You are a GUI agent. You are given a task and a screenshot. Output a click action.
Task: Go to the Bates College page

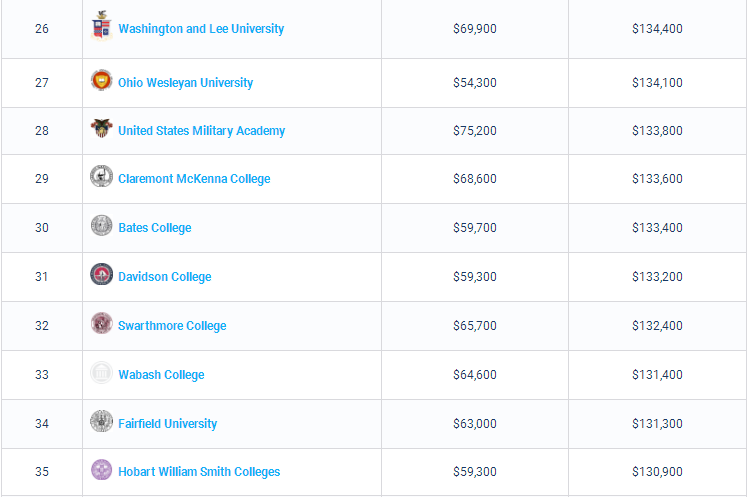coord(154,228)
